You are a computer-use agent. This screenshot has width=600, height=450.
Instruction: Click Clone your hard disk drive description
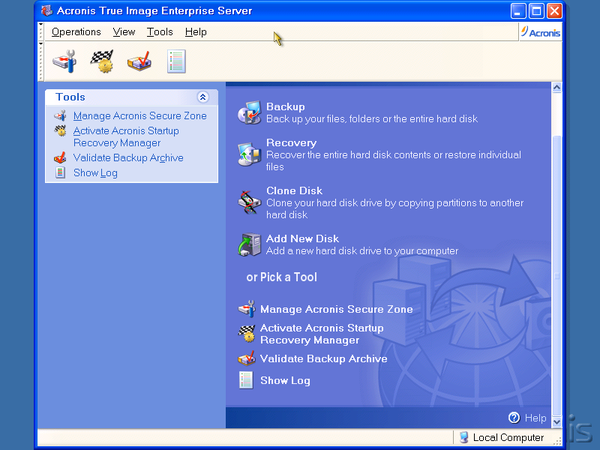coord(395,209)
